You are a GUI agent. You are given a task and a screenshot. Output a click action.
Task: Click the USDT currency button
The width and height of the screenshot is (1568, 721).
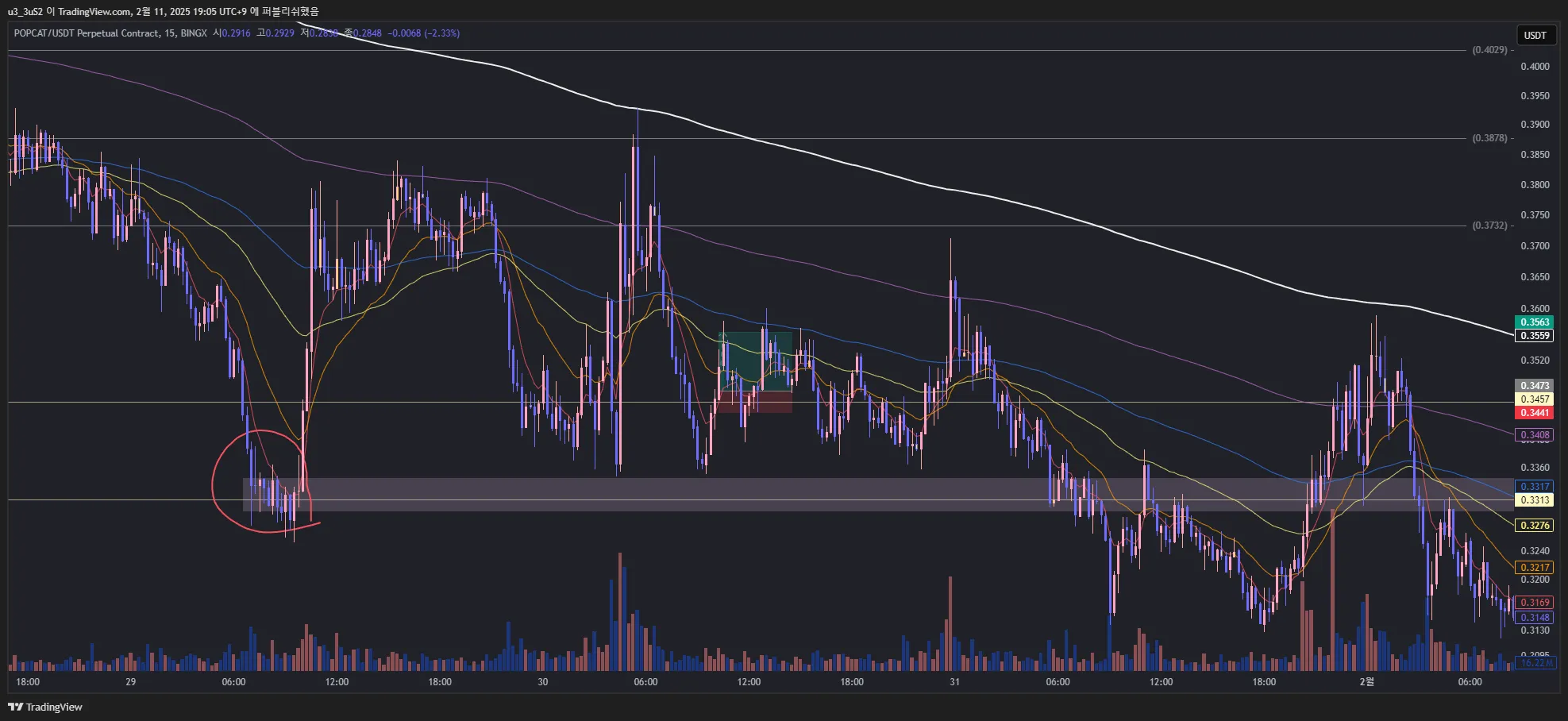pos(1535,35)
